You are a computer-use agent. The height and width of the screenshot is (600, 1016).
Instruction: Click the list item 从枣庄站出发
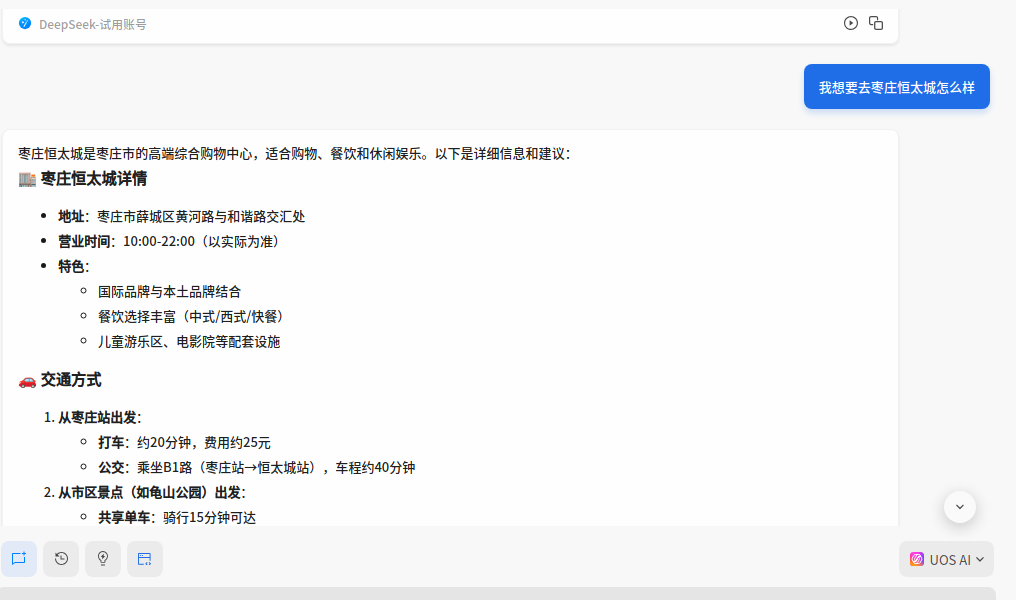click(x=100, y=417)
